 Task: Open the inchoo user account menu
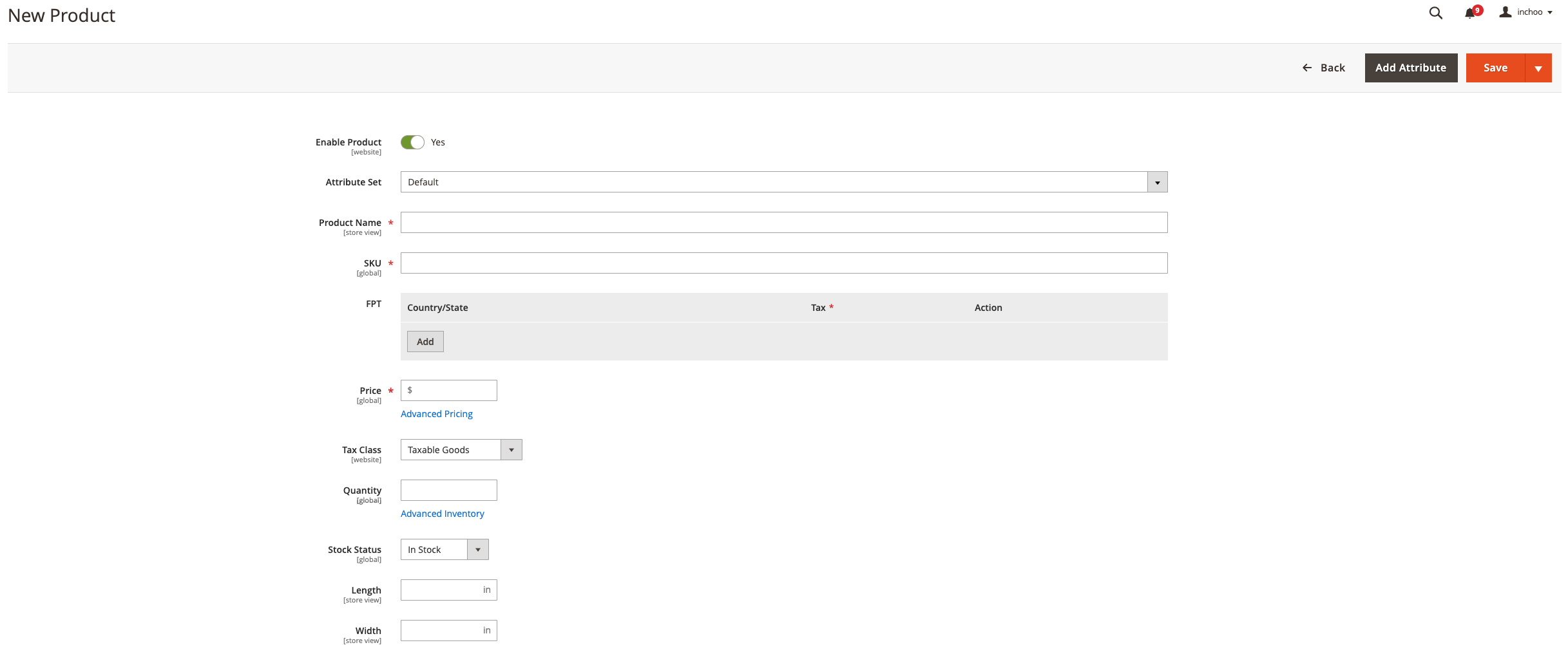(1525, 12)
